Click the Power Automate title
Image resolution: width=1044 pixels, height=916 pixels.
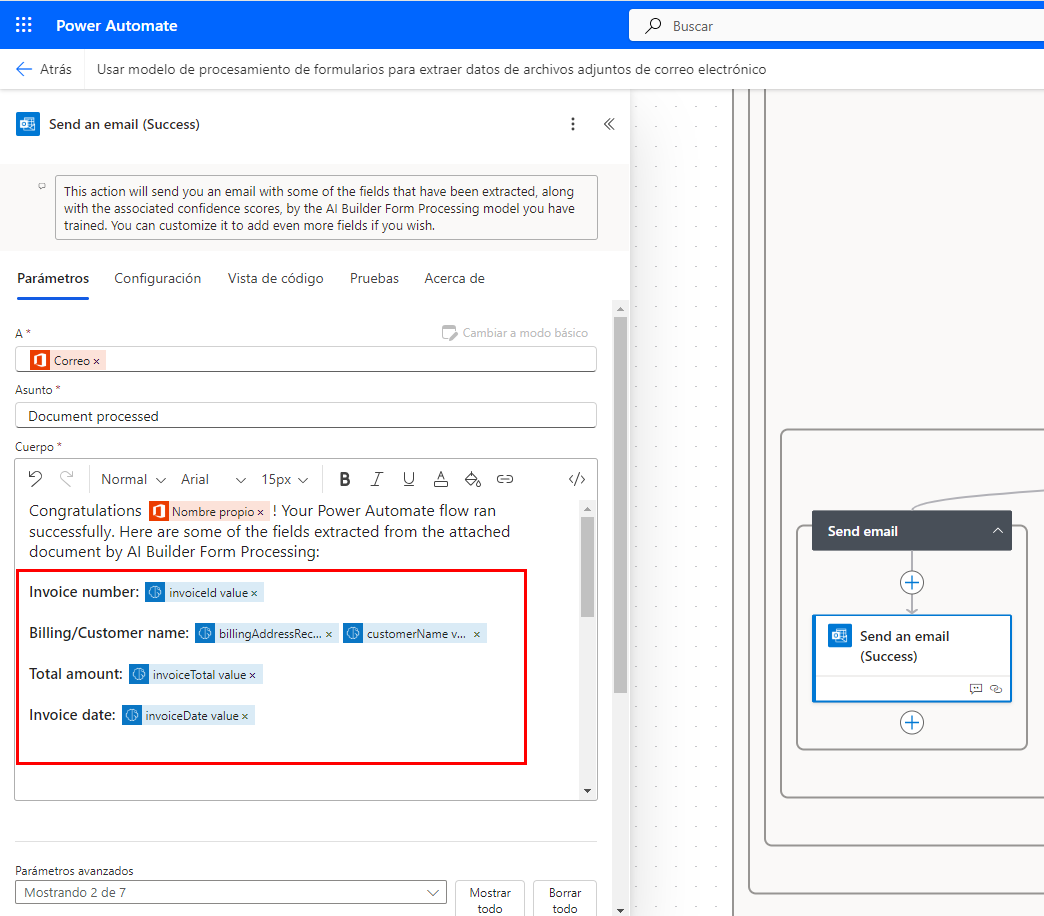(x=117, y=26)
